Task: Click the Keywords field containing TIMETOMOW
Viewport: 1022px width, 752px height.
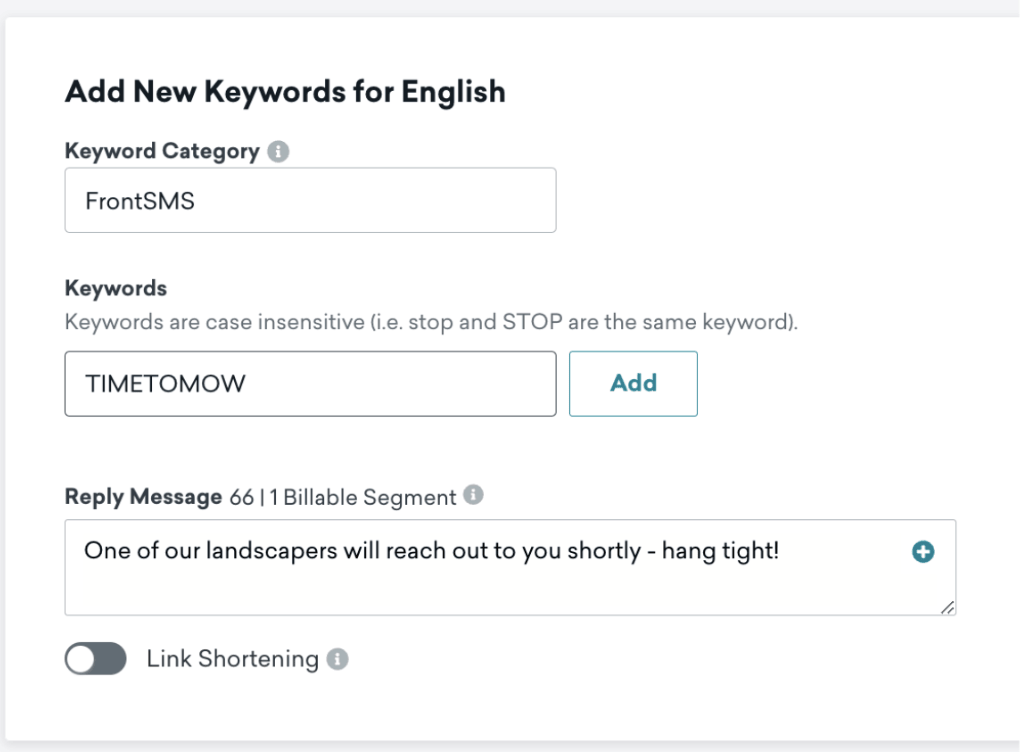Action: click(x=310, y=383)
